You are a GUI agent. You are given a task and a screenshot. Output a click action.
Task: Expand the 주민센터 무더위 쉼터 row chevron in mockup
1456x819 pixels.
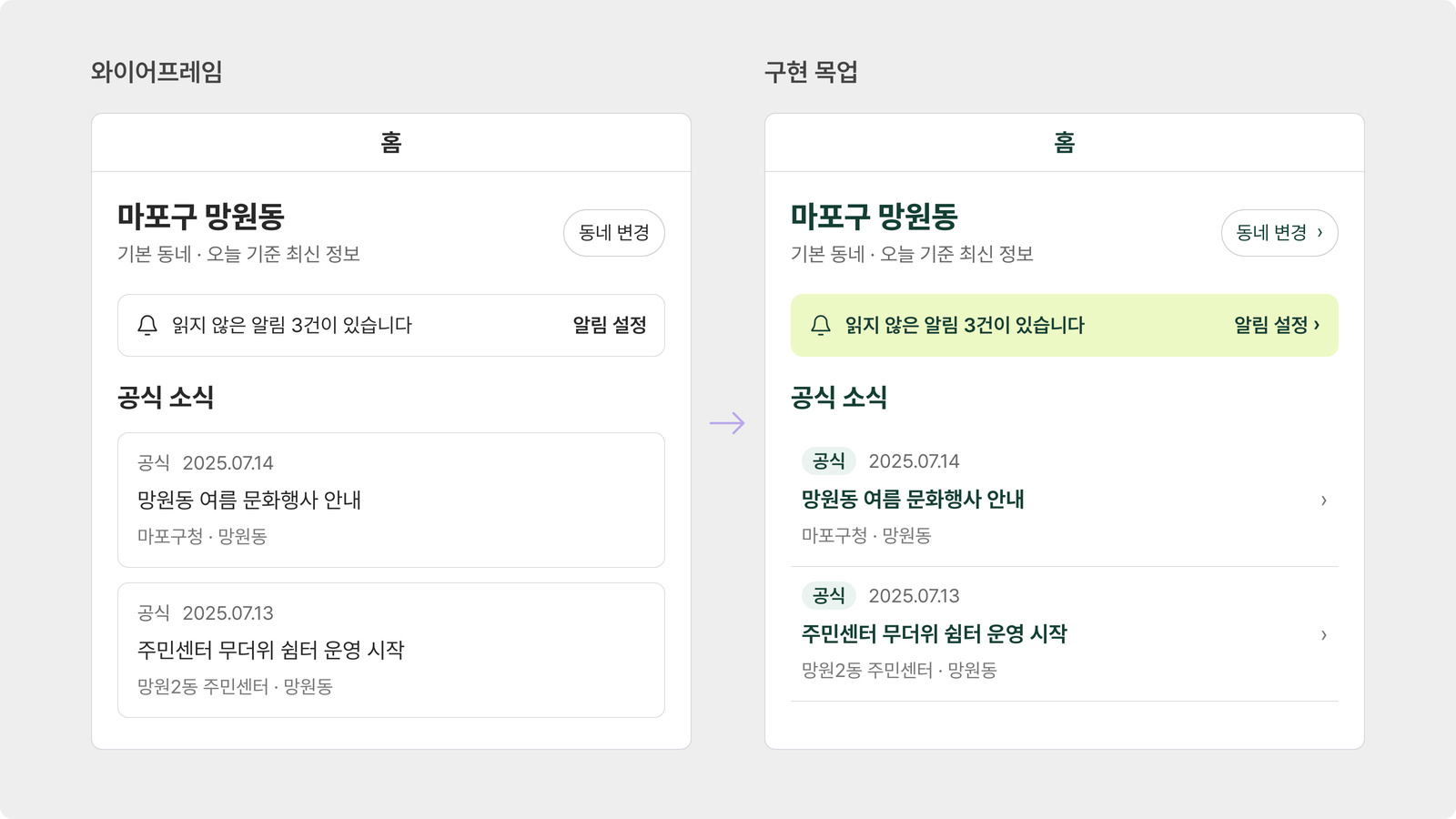1324,634
